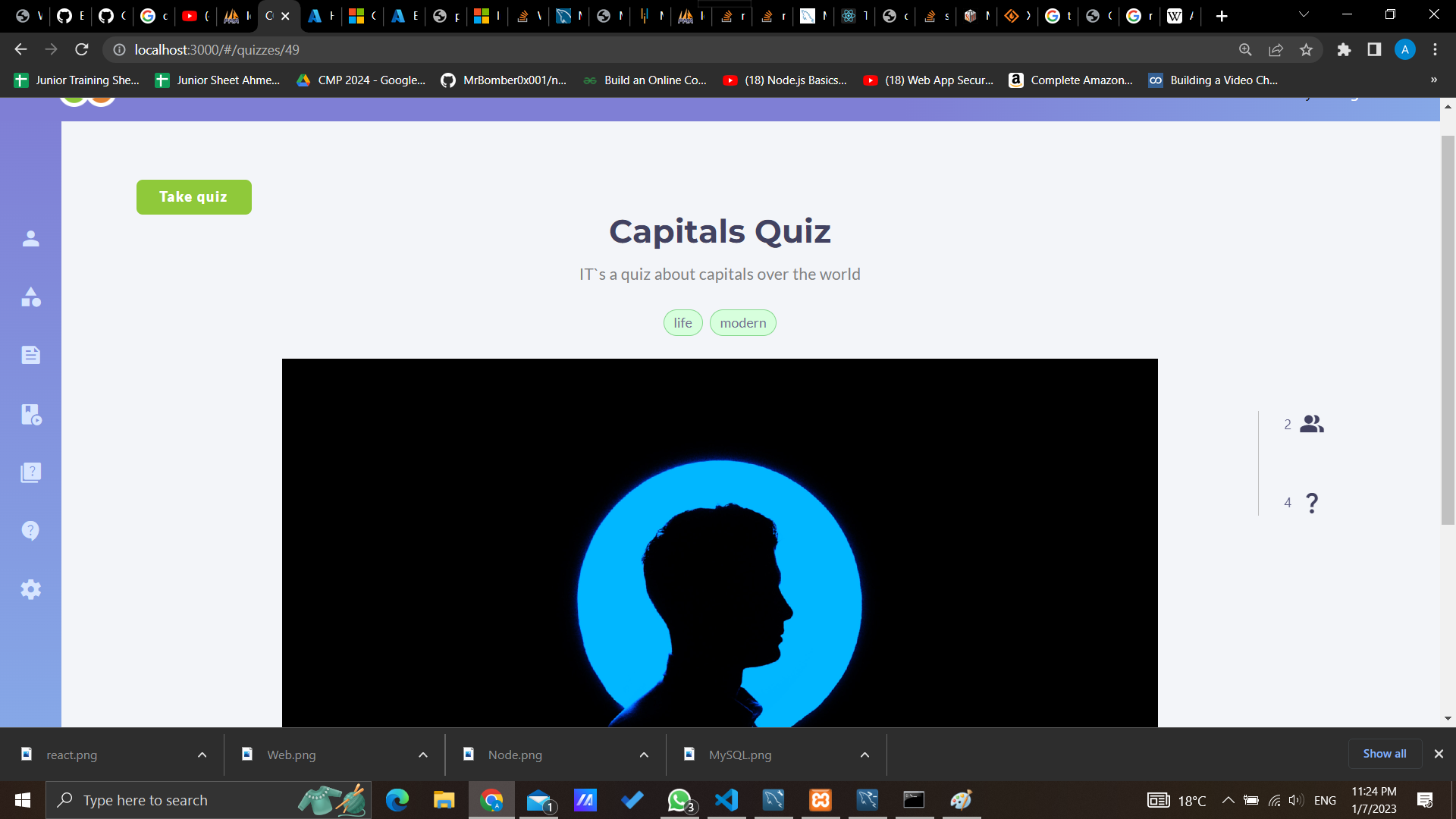This screenshot has height=819, width=1456.
Task: Open the shapes category sidebar icon
Action: coord(30,297)
